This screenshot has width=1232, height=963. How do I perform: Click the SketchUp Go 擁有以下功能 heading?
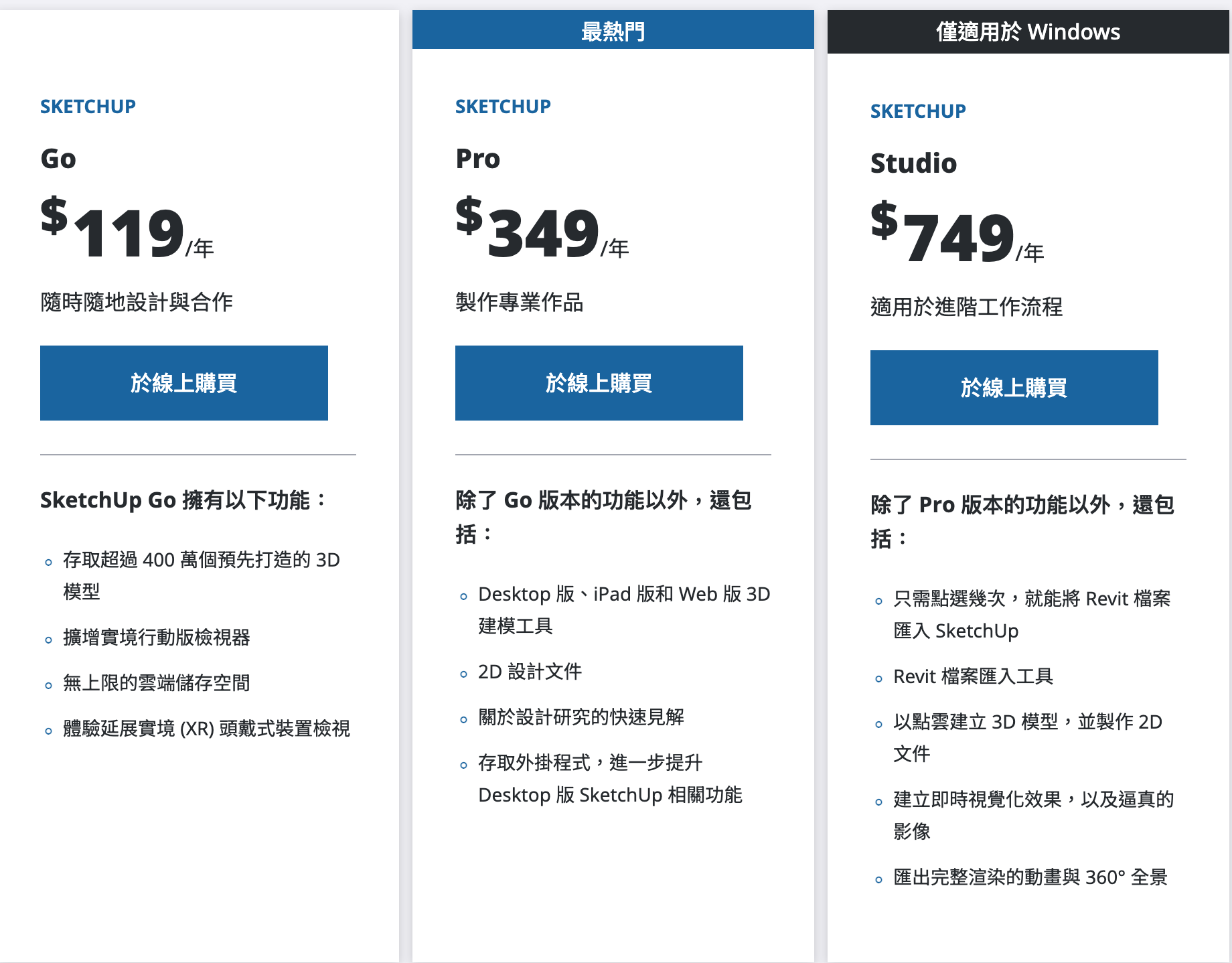tap(183, 500)
